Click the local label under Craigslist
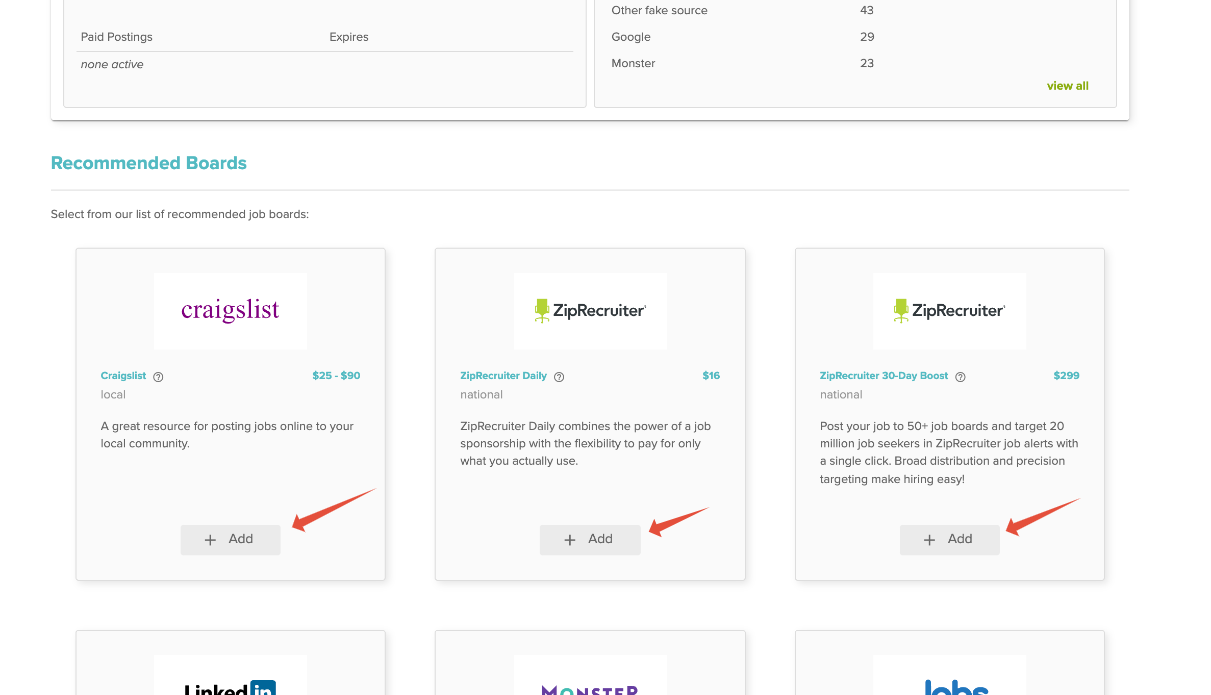 click(113, 395)
